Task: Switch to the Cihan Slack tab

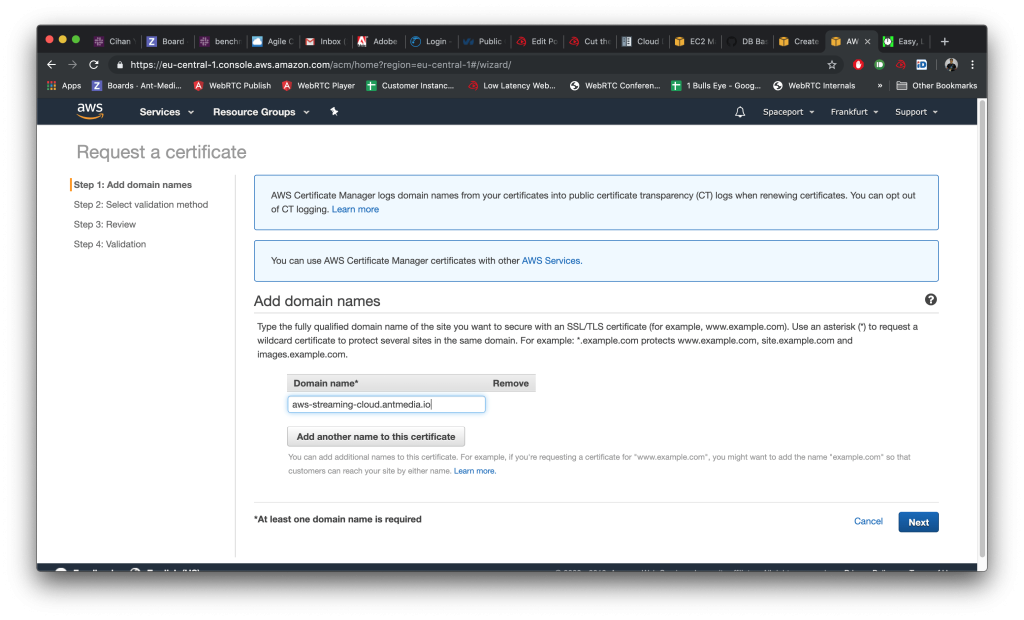Action: point(114,41)
